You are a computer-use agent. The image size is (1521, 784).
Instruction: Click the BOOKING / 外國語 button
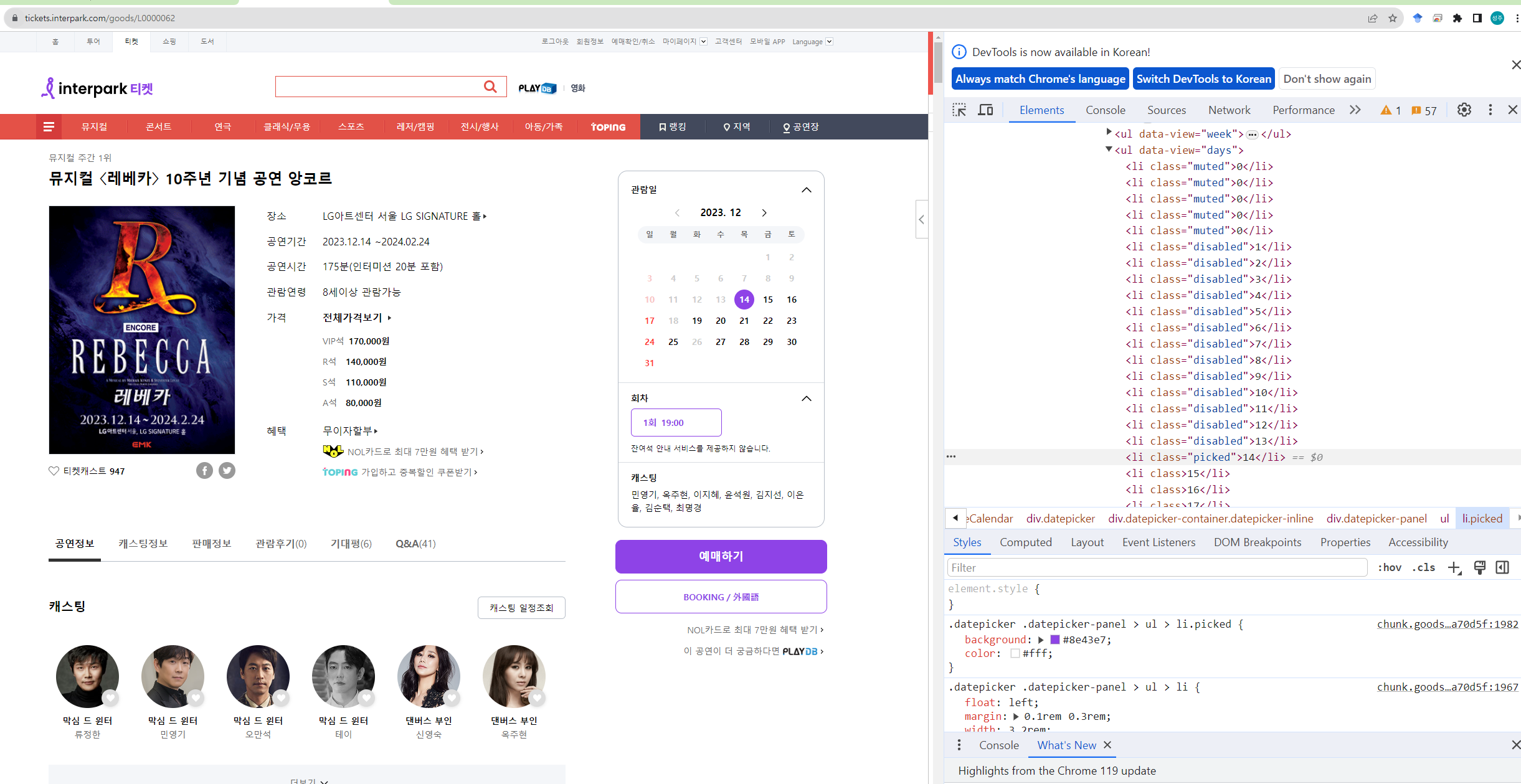[721, 597]
